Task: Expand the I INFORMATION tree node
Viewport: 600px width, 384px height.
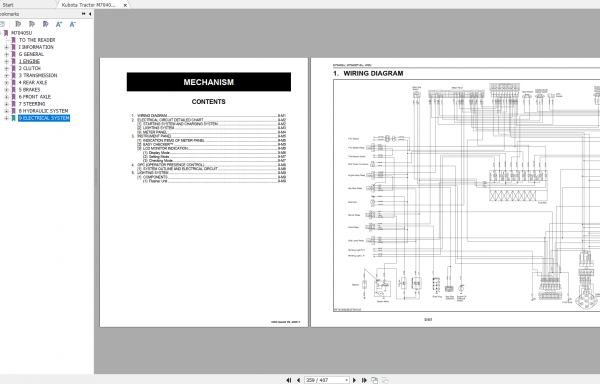Action: point(6,47)
